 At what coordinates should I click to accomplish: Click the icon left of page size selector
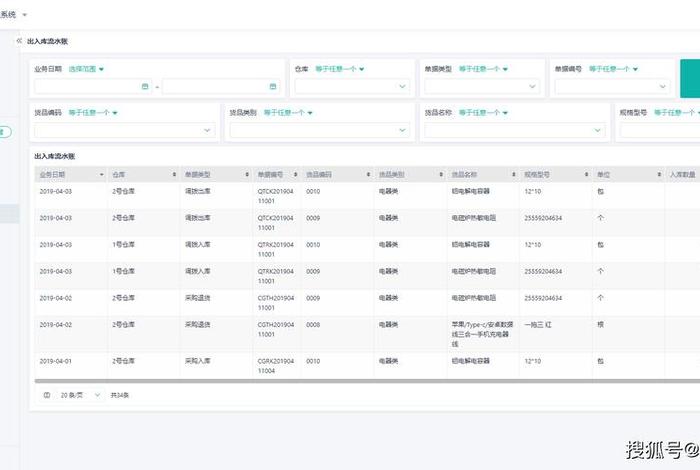coord(47,395)
